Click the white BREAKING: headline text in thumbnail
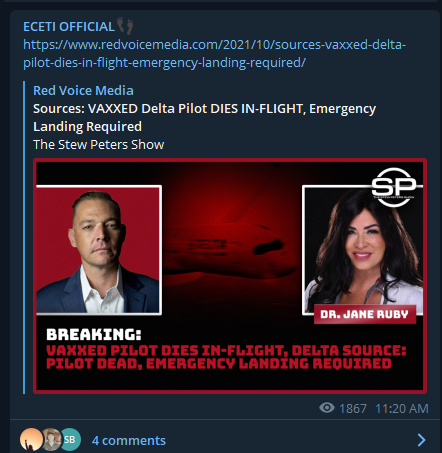The width and height of the screenshot is (442, 453). pos(94,334)
